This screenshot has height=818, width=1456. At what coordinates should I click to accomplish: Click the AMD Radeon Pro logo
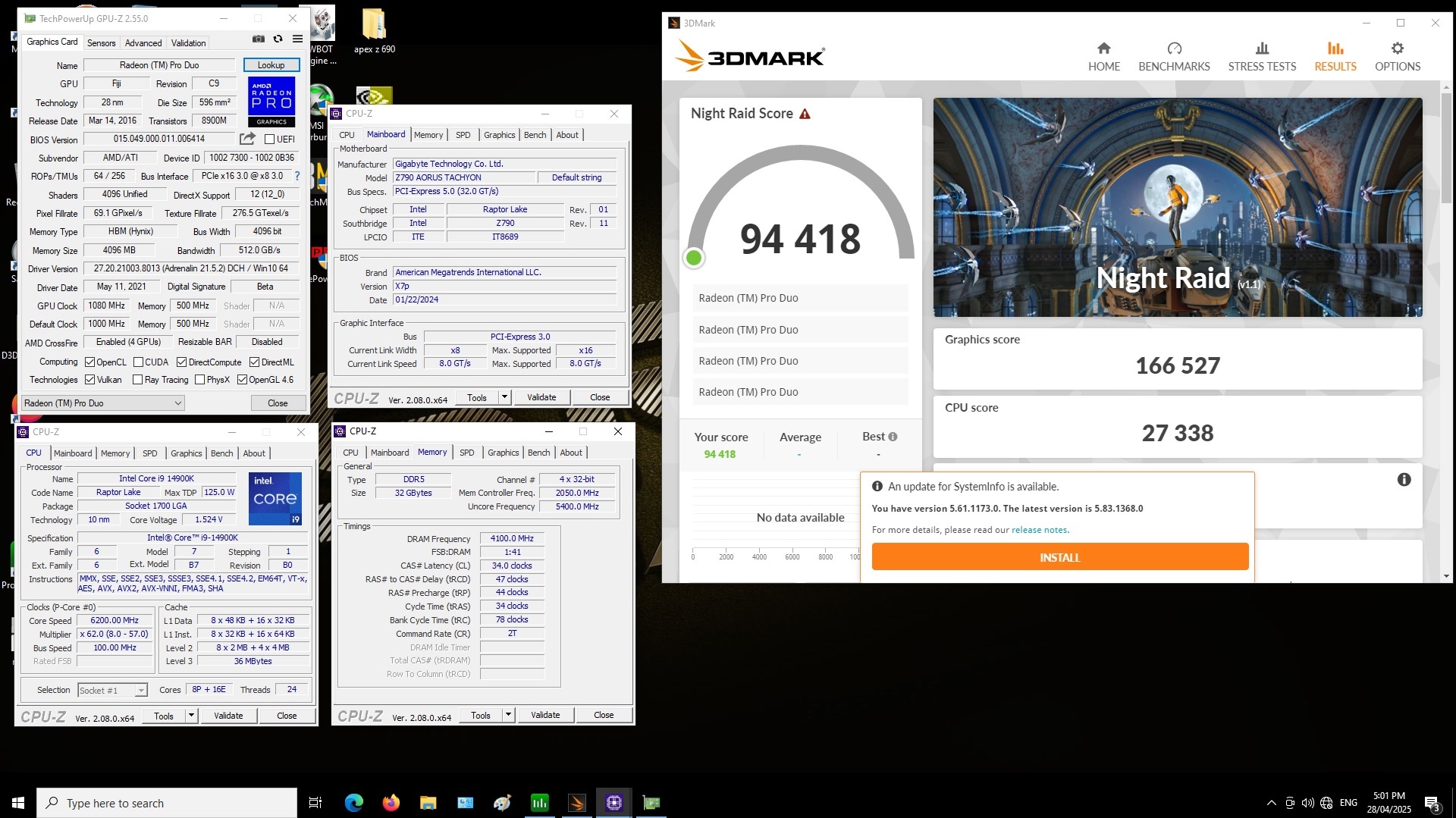click(271, 102)
